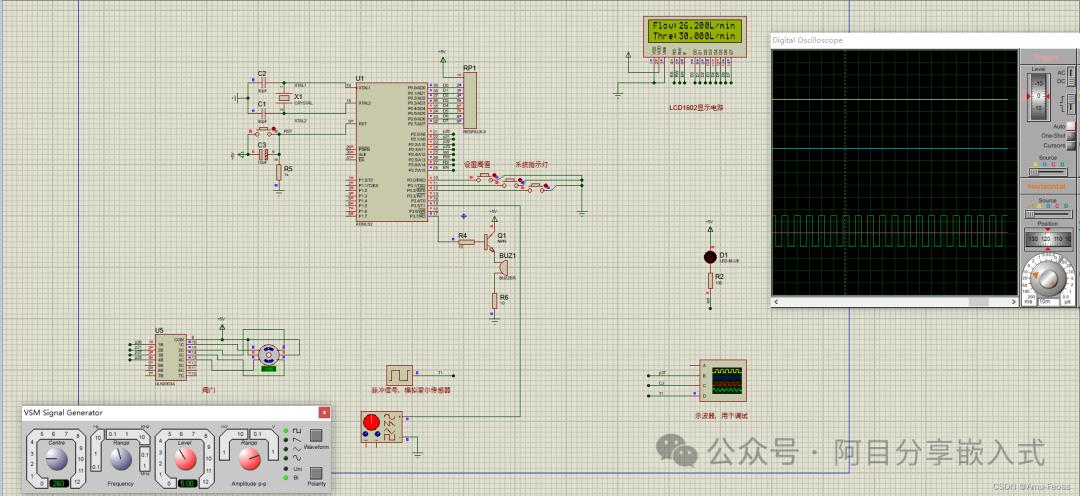Select capacitor C2
The height and width of the screenshot is (496, 1080).
[x=262, y=83]
